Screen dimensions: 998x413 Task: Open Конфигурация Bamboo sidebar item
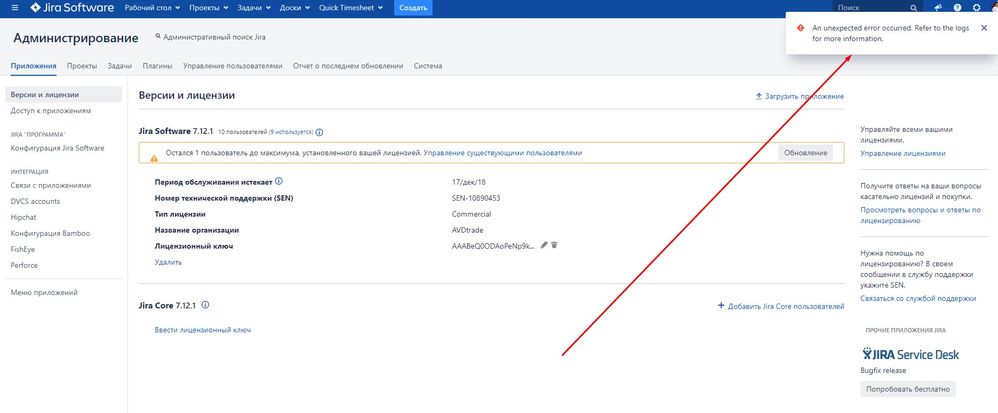coord(50,234)
